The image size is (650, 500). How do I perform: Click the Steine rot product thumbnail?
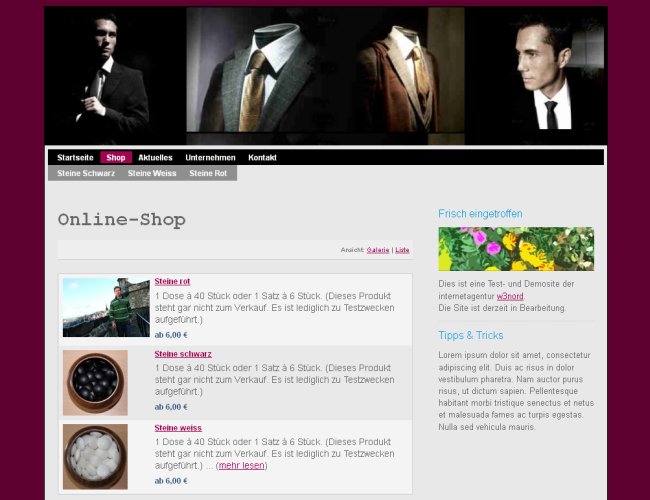tap(106, 307)
